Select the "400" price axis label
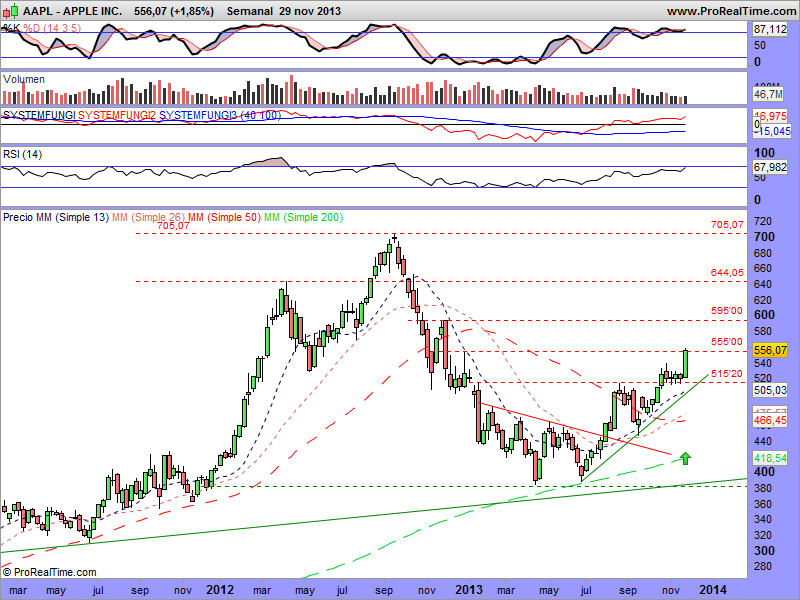The image size is (800, 600). coord(764,472)
